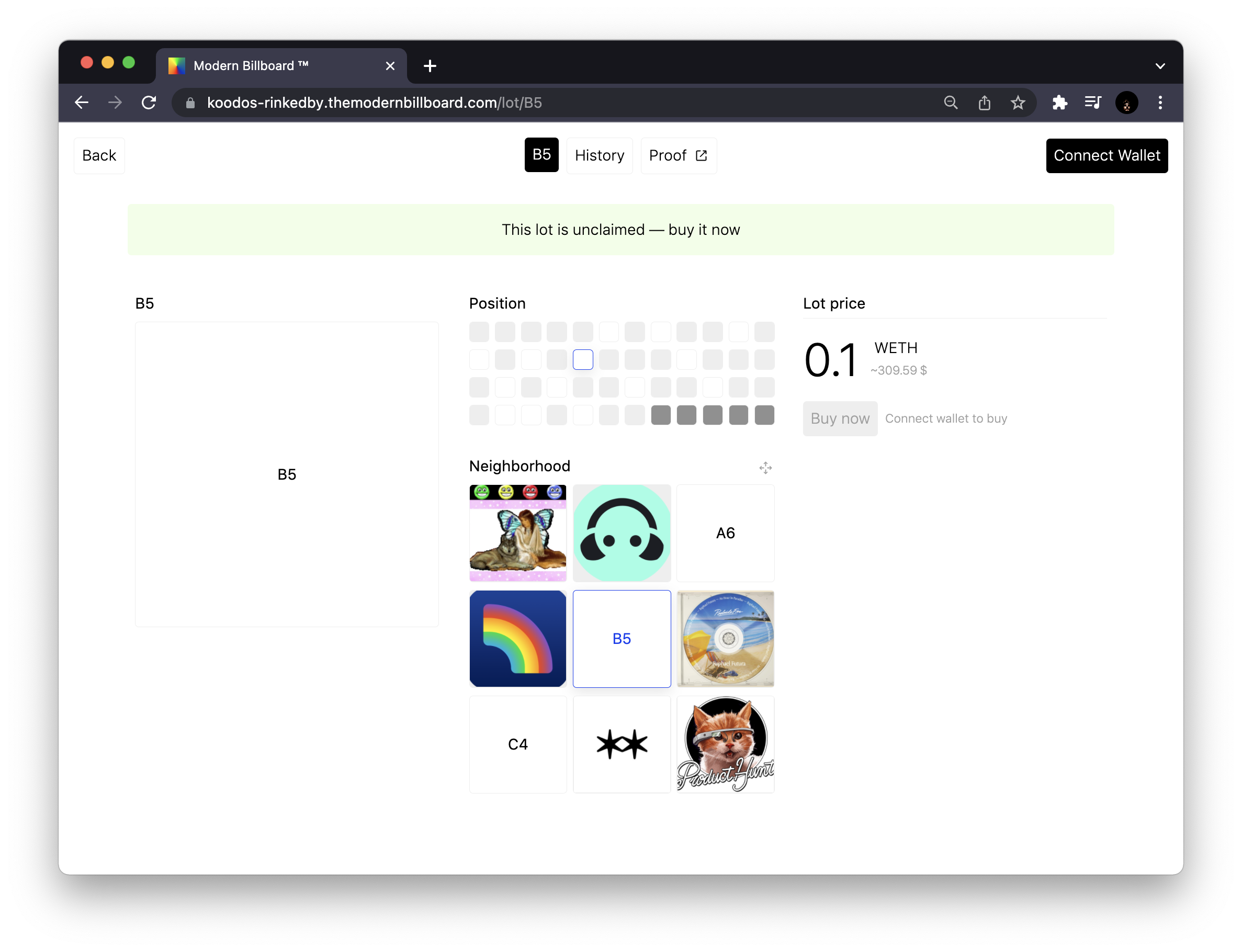
Task: Select the A6 neighbor lot tile
Action: [725, 532]
